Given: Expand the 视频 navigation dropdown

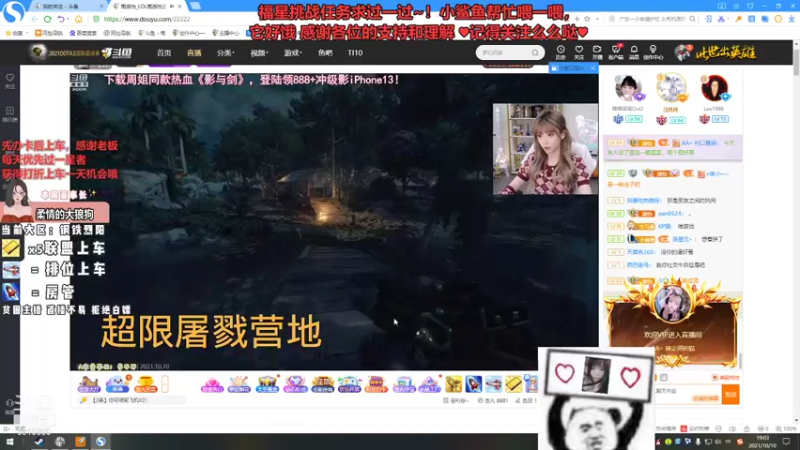Looking at the screenshot, I should pos(259,53).
